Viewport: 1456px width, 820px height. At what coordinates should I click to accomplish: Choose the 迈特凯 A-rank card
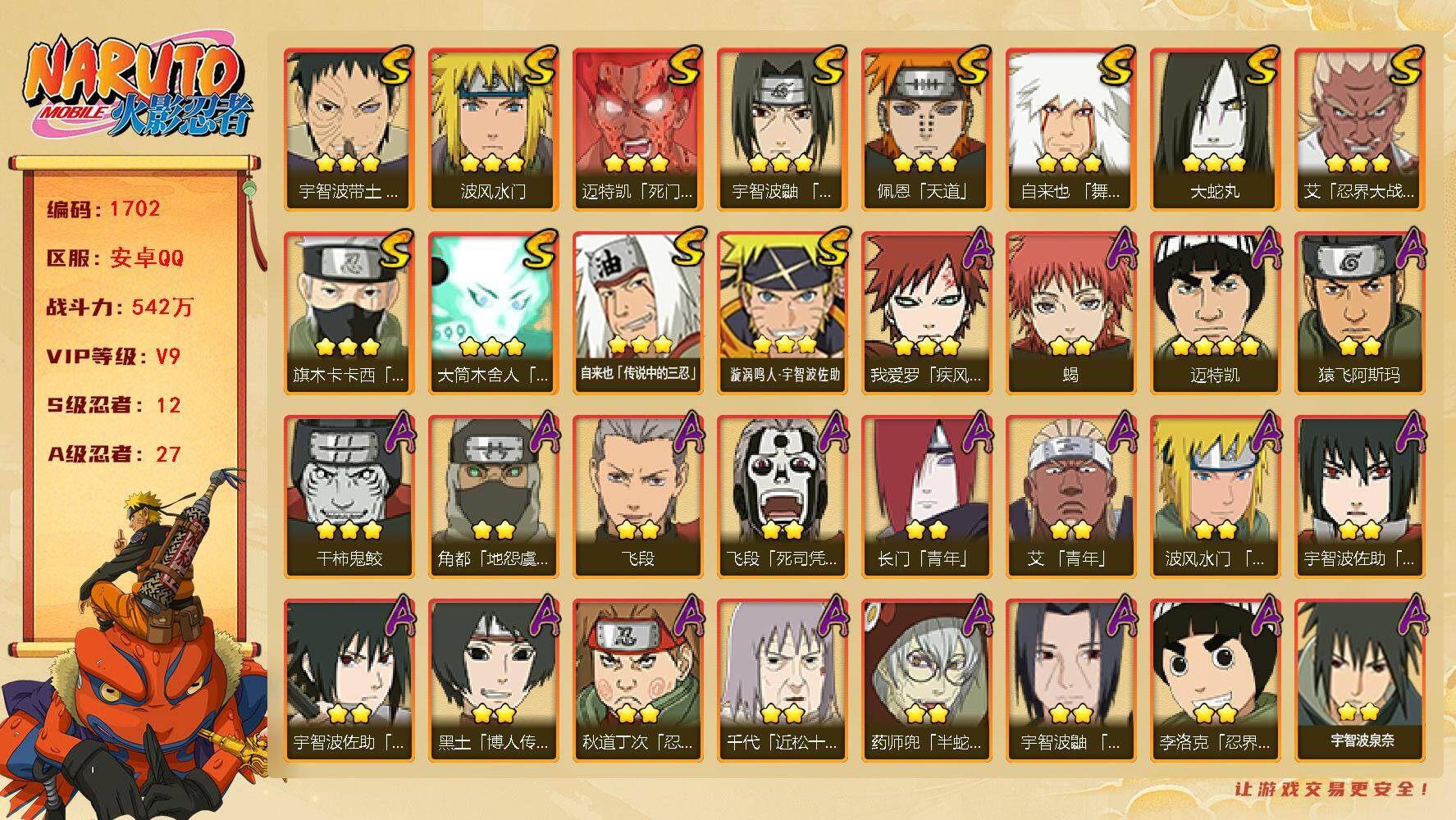(1215, 313)
